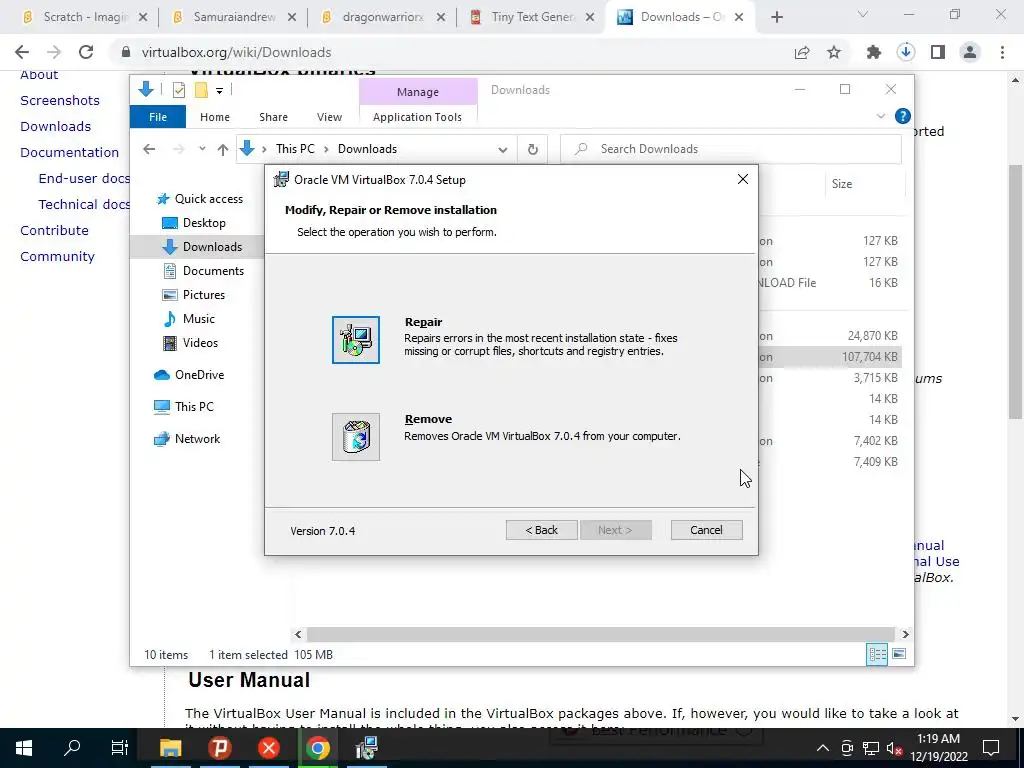Switch to Scratch browser tab

tap(84, 17)
